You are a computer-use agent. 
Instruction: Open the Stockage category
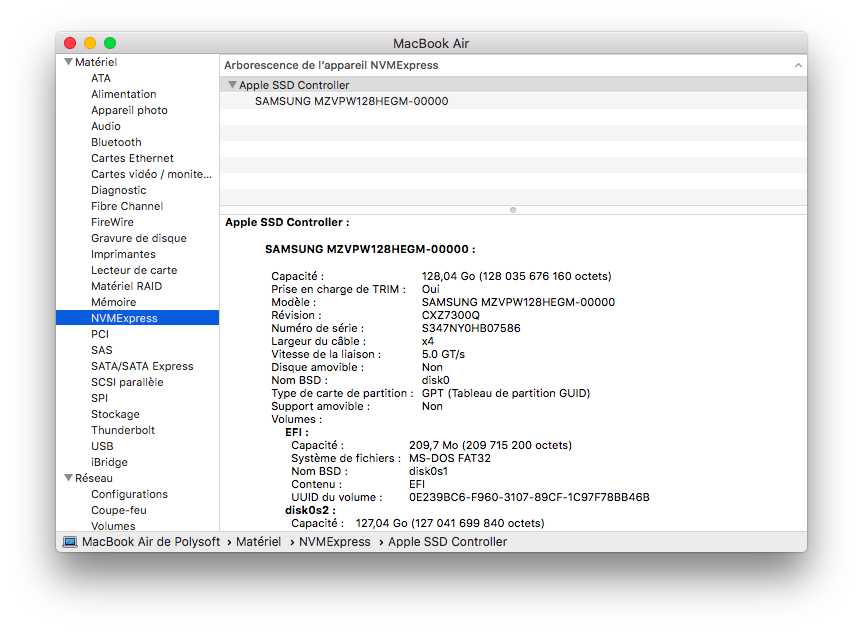[115, 413]
